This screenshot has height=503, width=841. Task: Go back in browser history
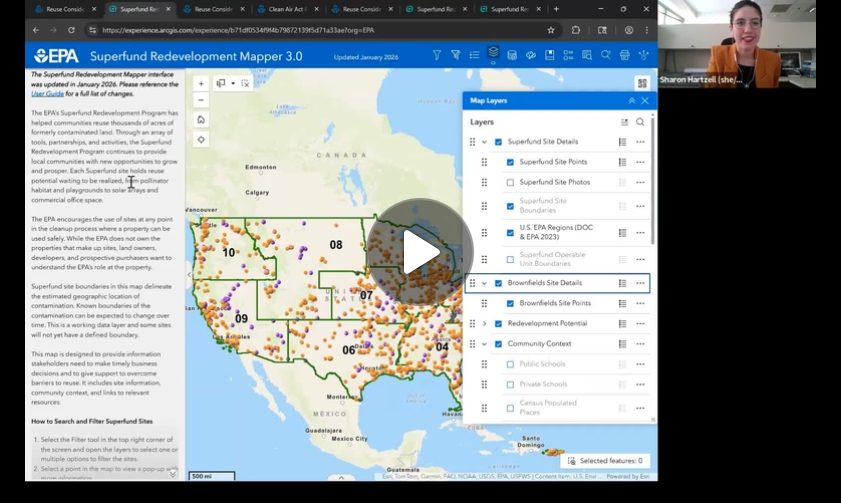tap(36, 30)
